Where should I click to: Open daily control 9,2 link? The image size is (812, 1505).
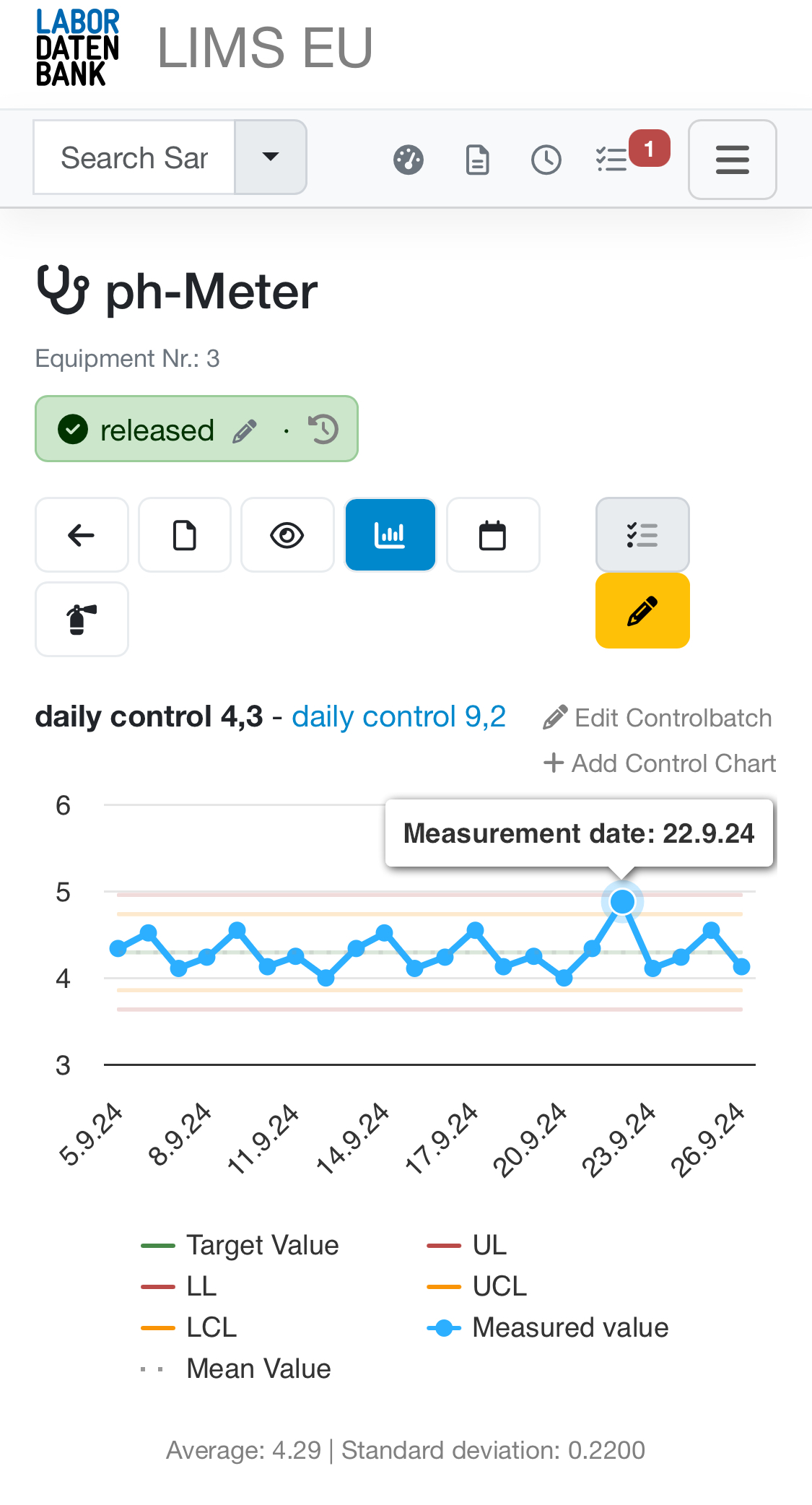[398, 717]
